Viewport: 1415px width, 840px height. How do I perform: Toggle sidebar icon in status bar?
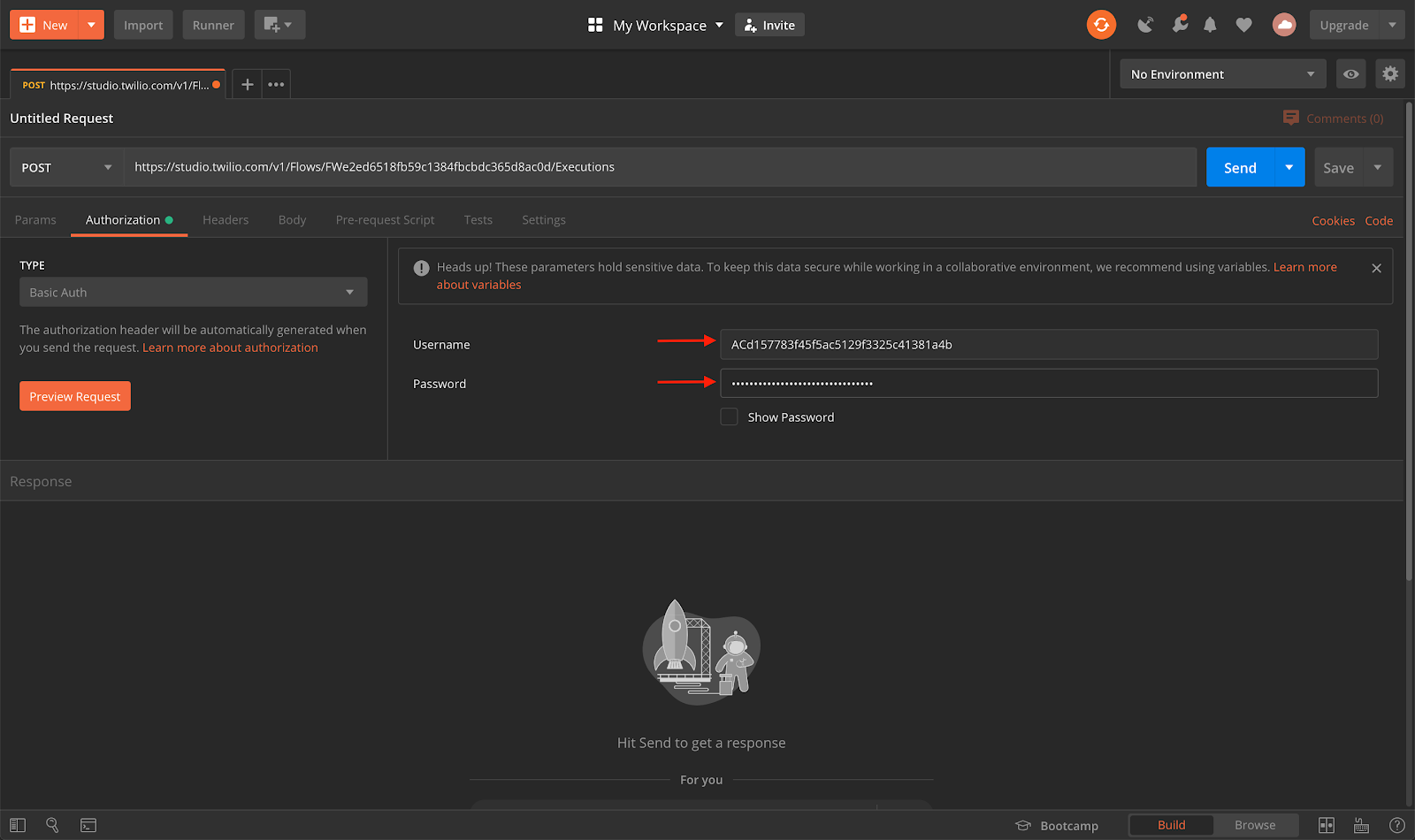[x=18, y=825]
